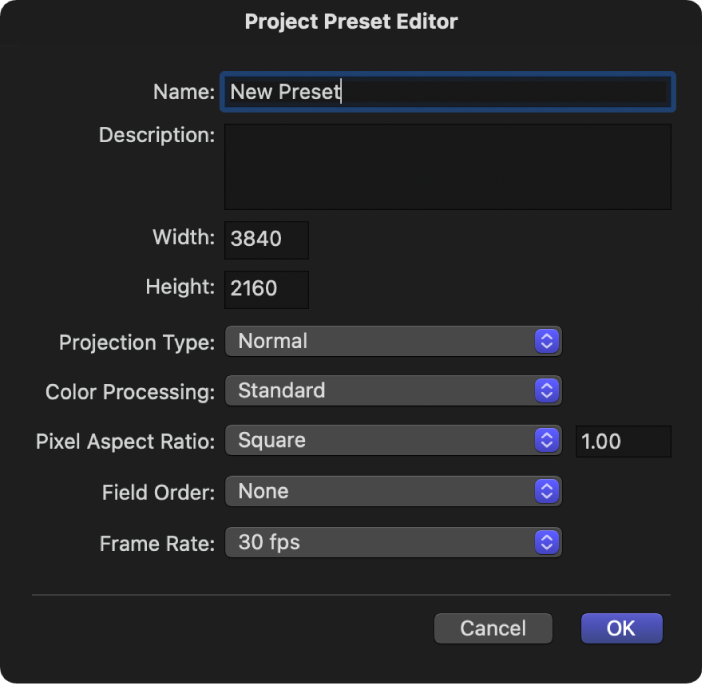
Task: Expand the Frame Rate 30 fps menu
Action: click(x=380, y=543)
